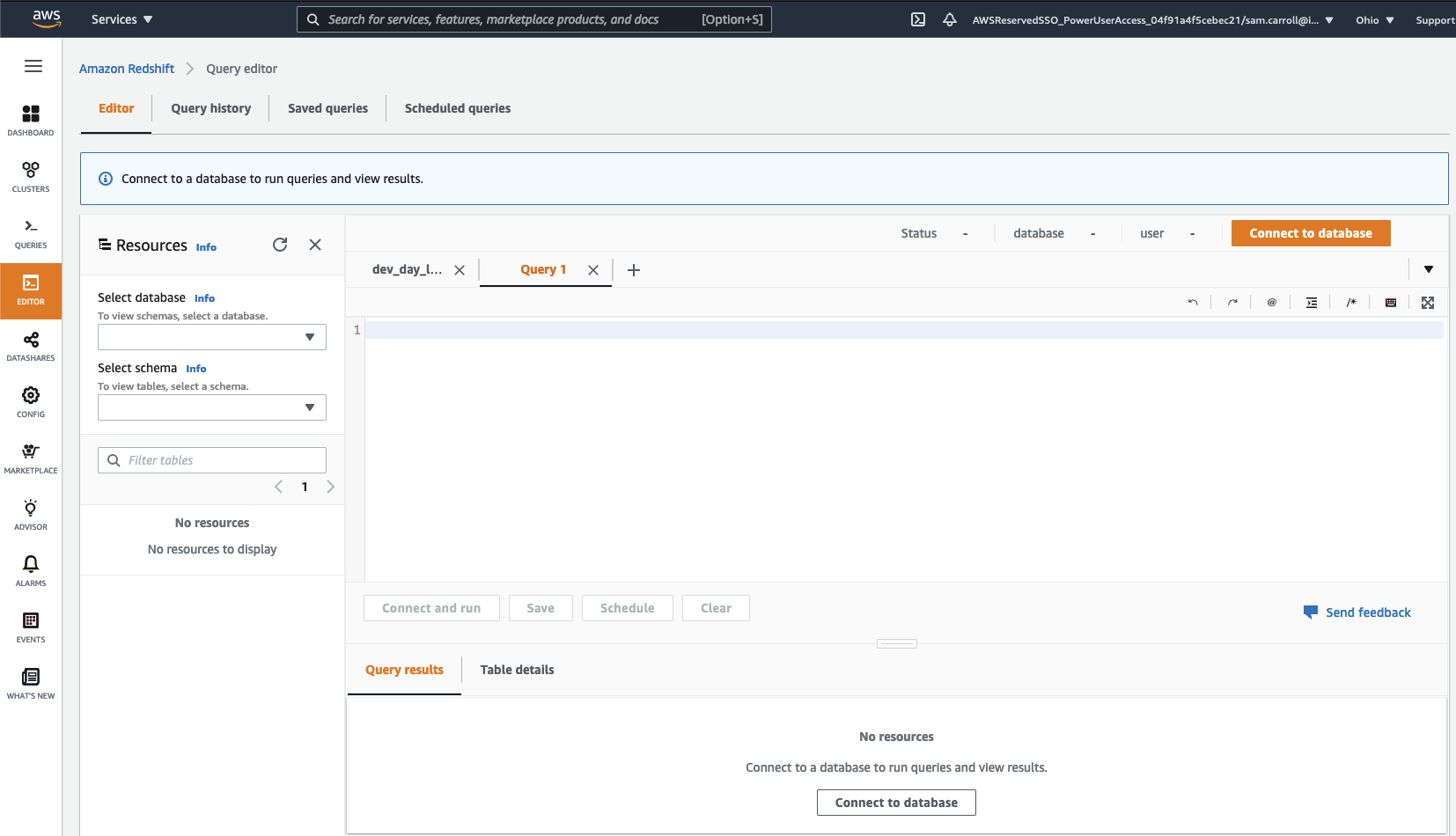Refresh the Resources panel

tap(280, 245)
